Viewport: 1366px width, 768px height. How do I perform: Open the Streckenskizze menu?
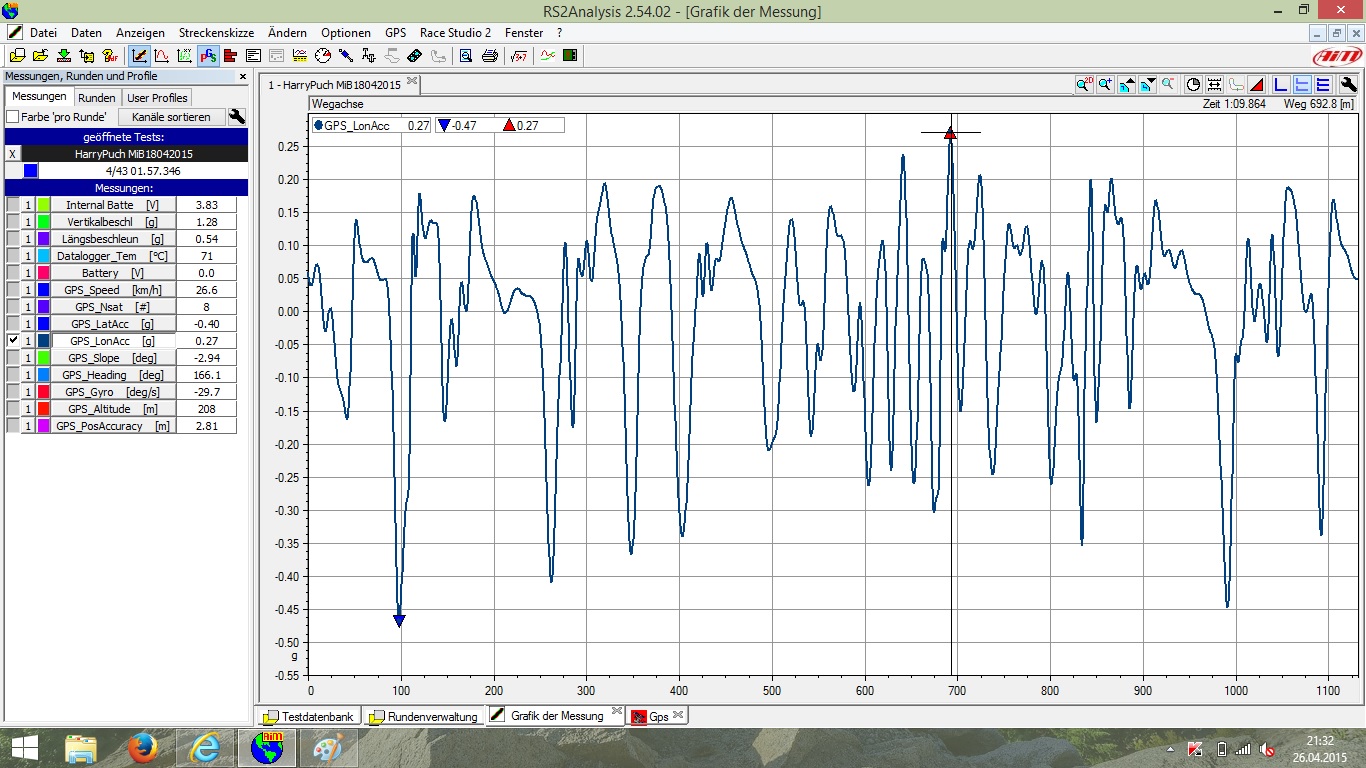(216, 33)
